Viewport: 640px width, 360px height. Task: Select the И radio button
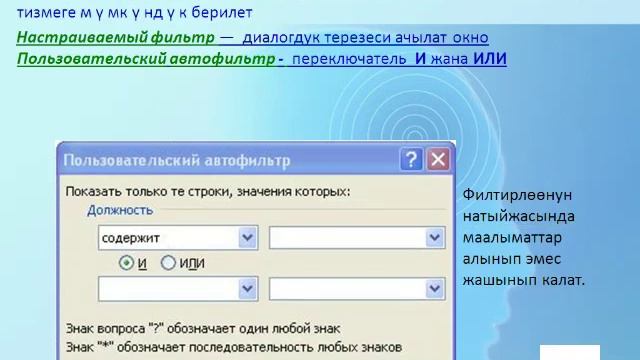127,263
